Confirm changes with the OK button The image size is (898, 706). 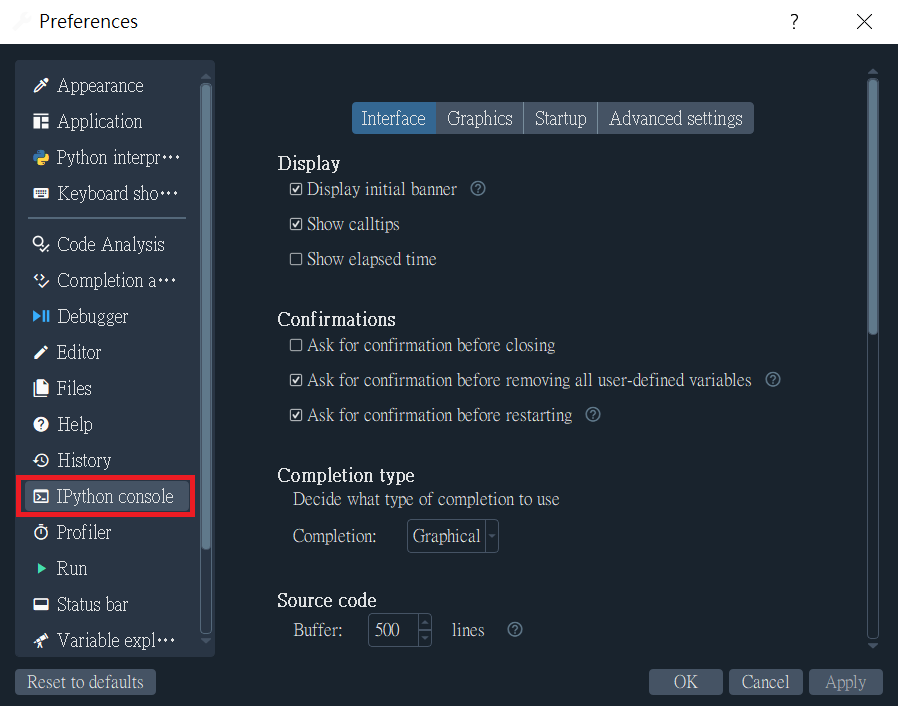tap(686, 682)
